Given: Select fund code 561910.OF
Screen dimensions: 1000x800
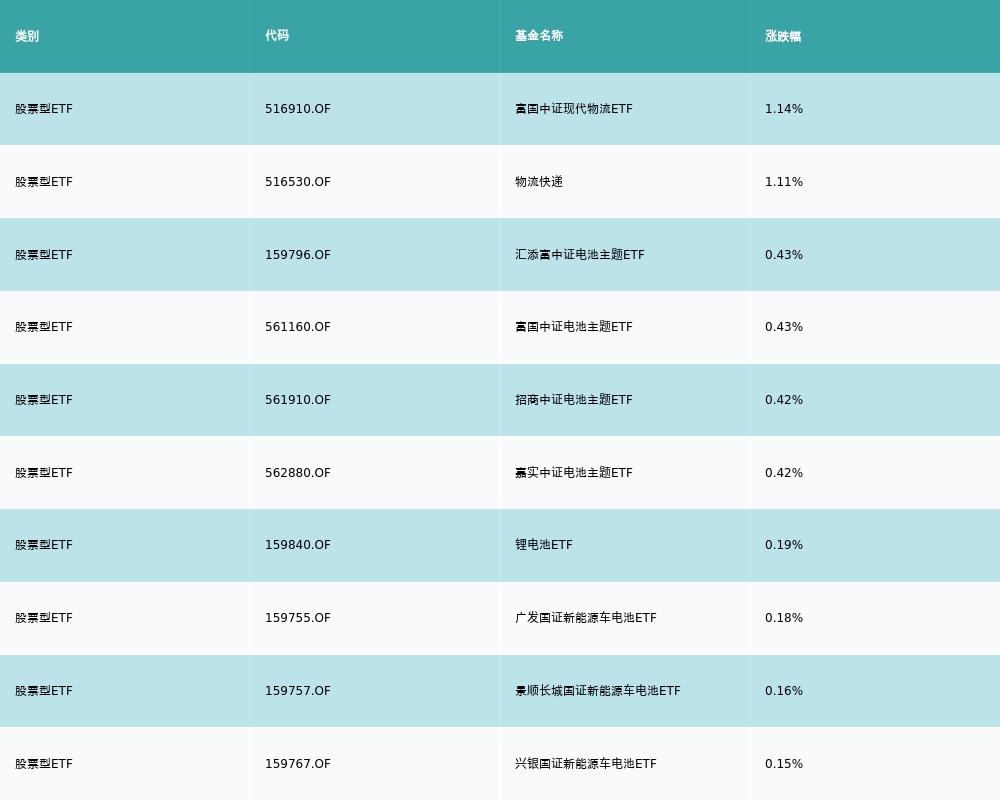Looking at the screenshot, I should 298,400.
